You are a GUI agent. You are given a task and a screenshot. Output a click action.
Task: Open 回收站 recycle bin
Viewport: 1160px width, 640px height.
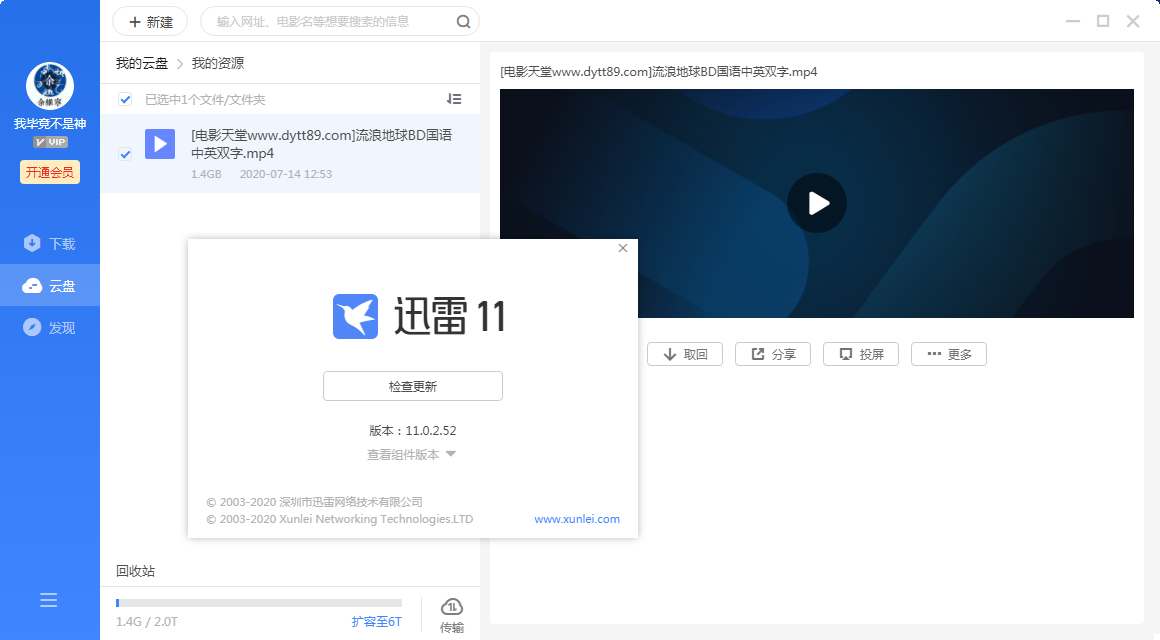135,571
